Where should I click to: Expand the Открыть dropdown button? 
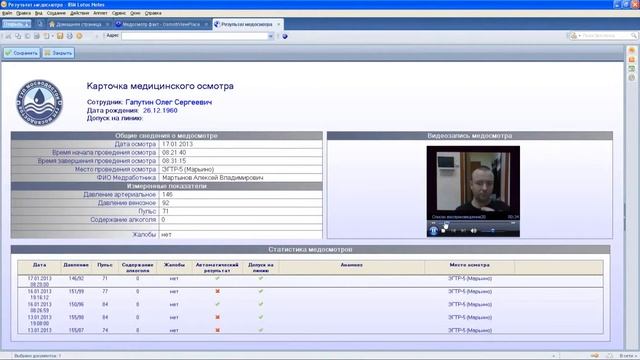coord(16,24)
